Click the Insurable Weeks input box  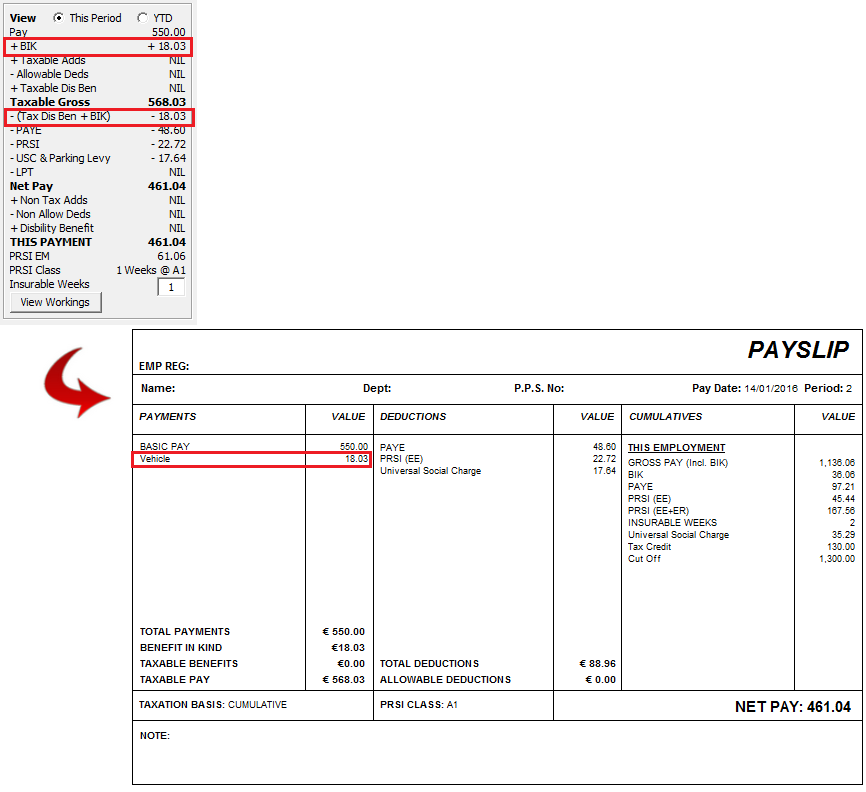171,287
